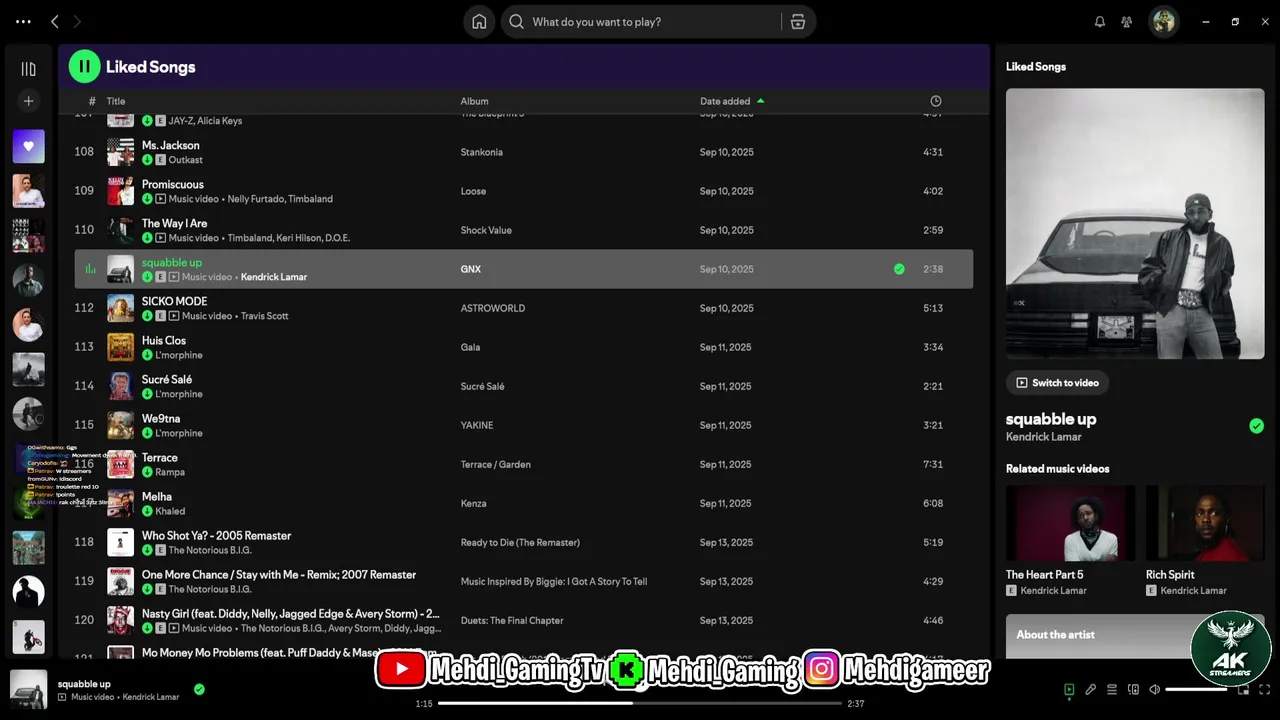The image size is (1280, 720).
Task: Sort by the Album column header
Action: (474, 101)
